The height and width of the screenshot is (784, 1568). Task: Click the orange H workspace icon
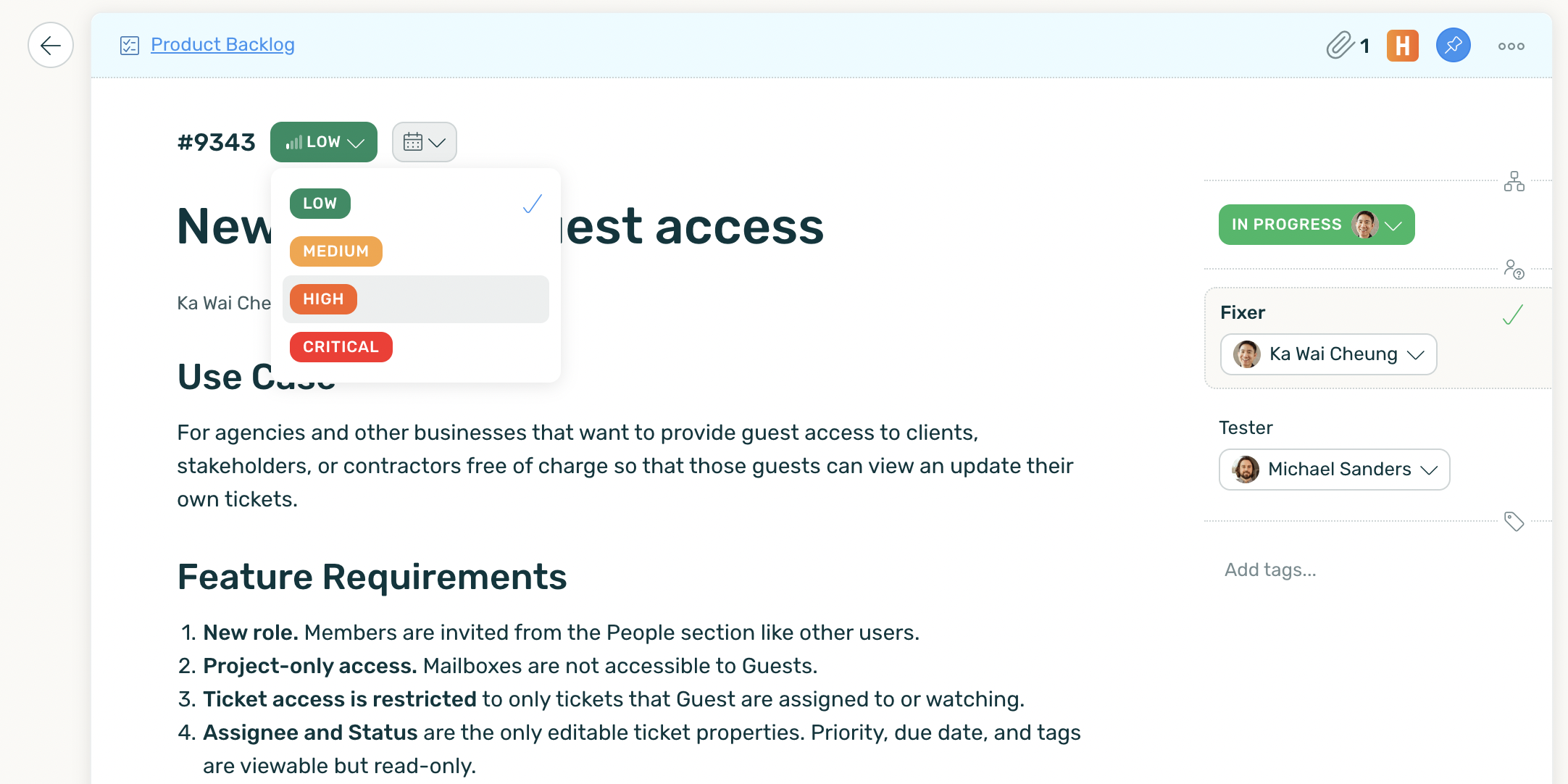1402,45
